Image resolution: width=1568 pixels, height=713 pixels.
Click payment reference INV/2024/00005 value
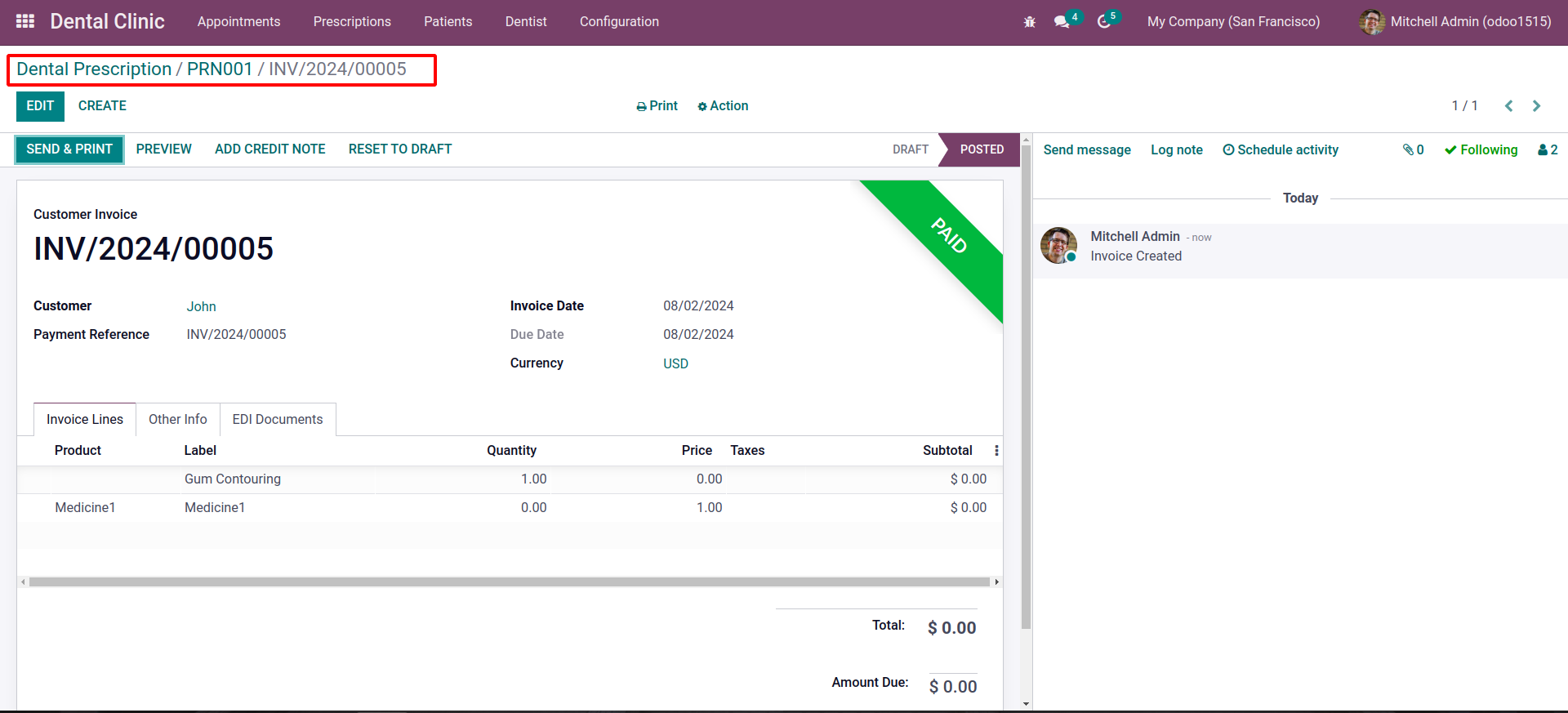click(236, 335)
